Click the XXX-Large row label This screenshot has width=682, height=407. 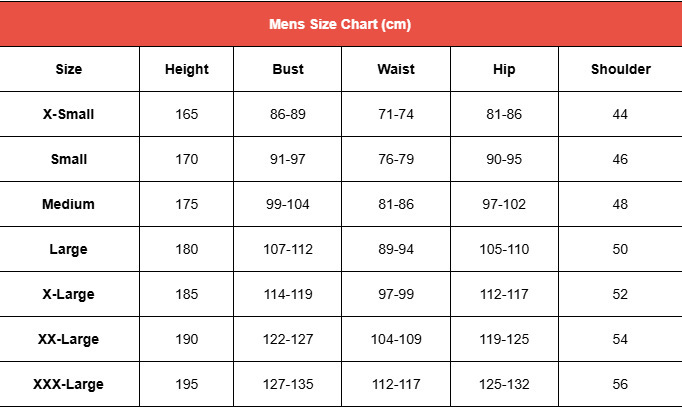(x=69, y=384)
